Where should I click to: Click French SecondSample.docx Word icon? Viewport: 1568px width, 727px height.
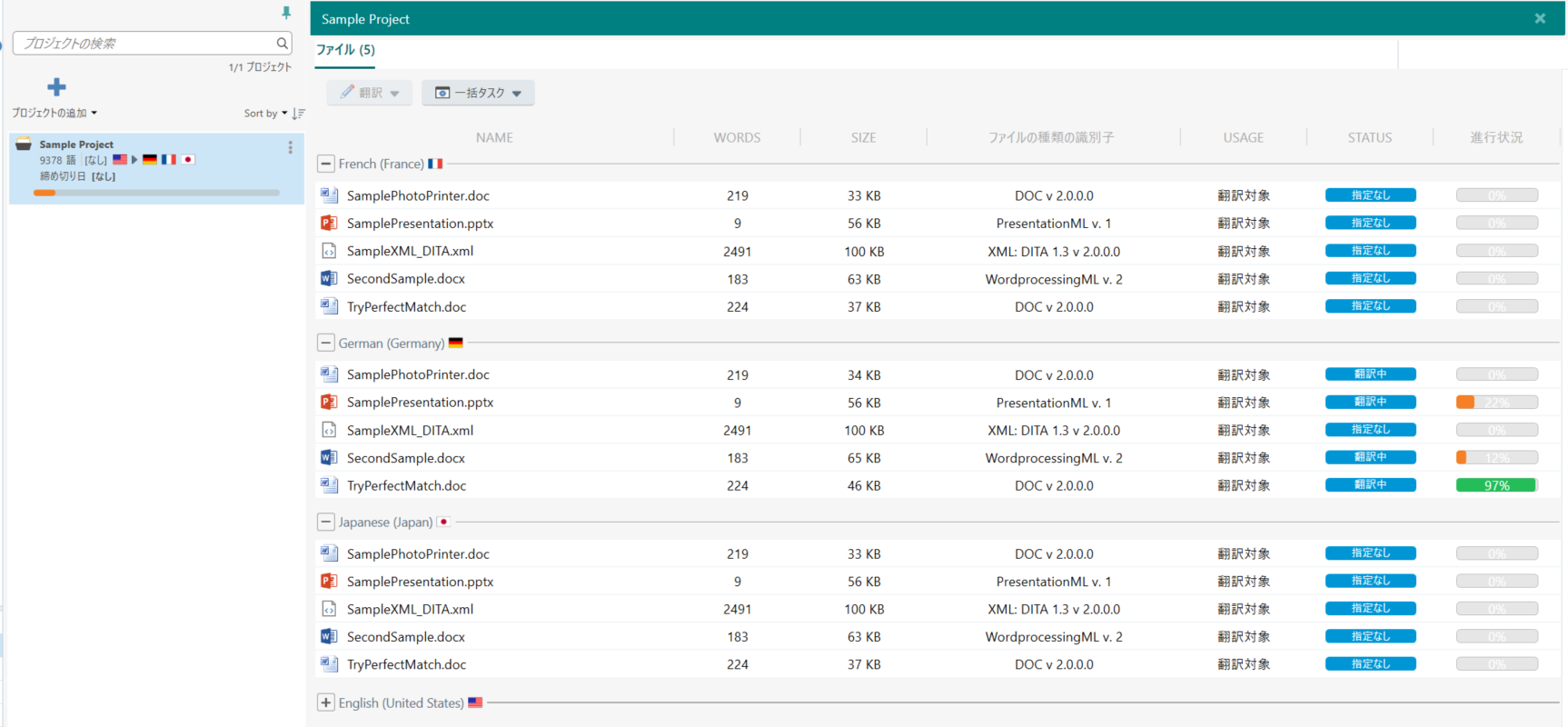click(329, 278)
